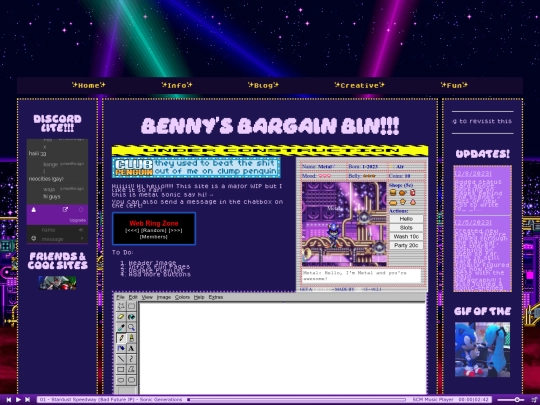Select the Fill With Color bucket tool
Screen dimensions: 540x405
click(x=131, y=317)
